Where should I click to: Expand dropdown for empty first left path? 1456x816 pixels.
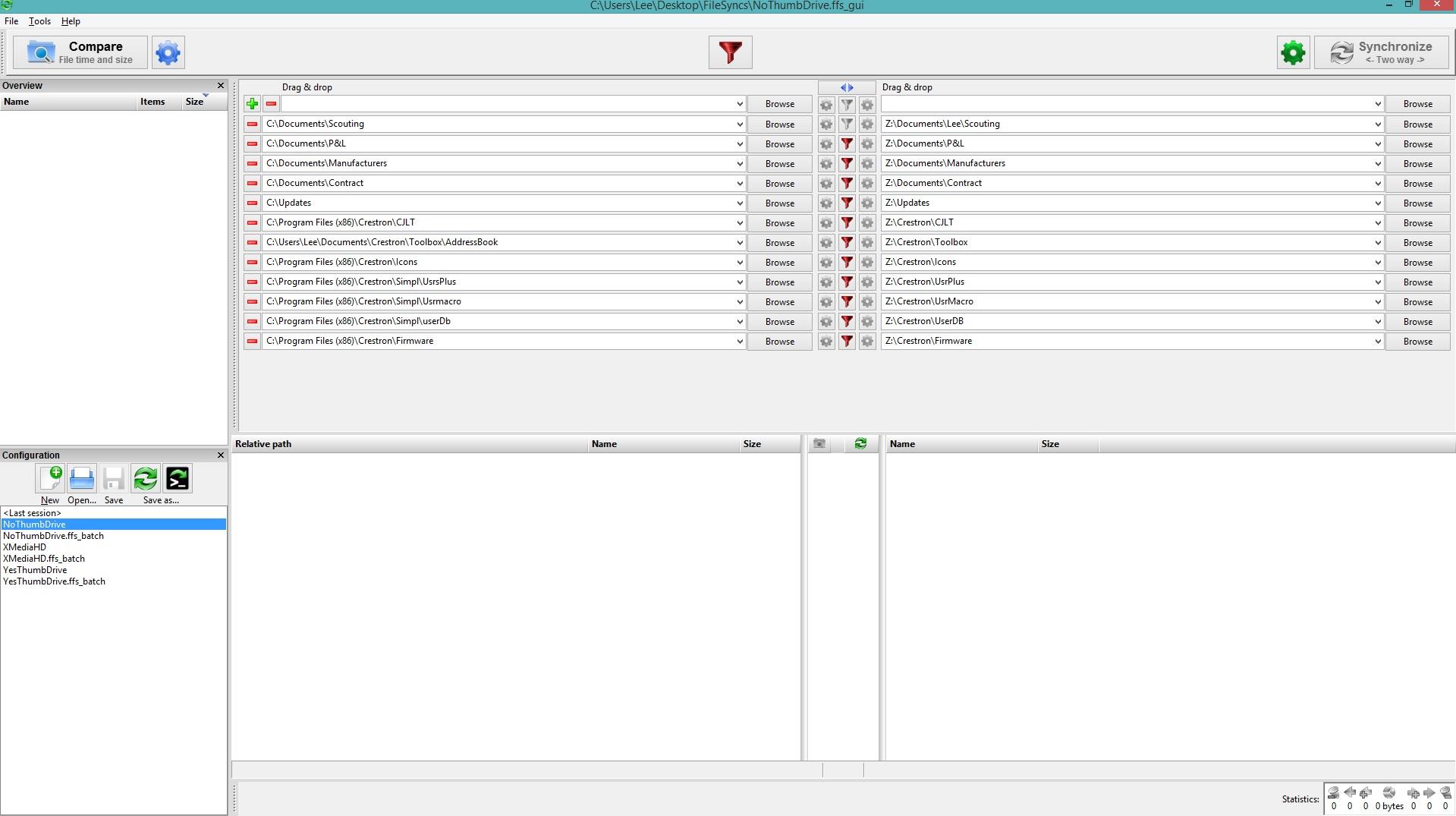739,105
